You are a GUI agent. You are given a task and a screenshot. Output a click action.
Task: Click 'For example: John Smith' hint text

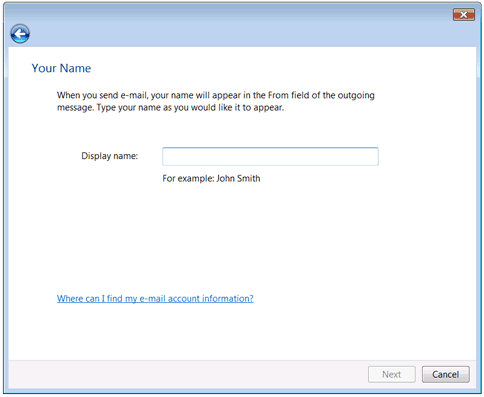click(x=211, y=179)
